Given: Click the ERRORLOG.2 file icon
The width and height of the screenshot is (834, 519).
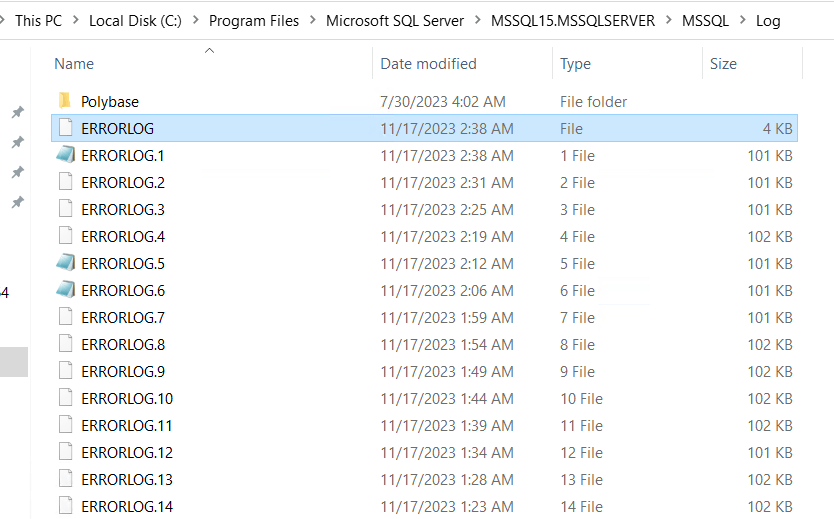Looking at the screenshot, I should pos(65,182).
